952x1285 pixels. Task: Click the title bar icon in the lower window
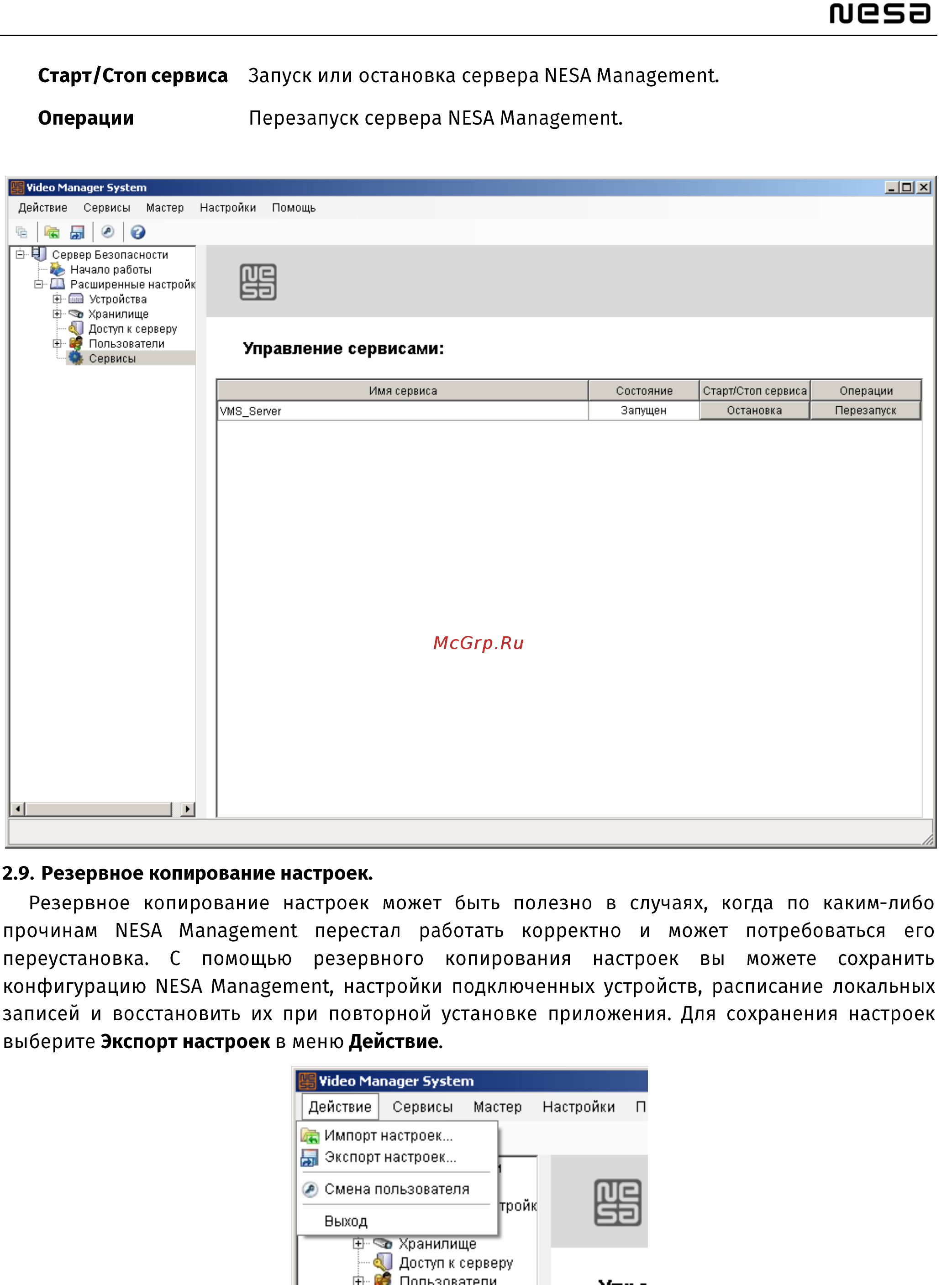click(307, 1081)
